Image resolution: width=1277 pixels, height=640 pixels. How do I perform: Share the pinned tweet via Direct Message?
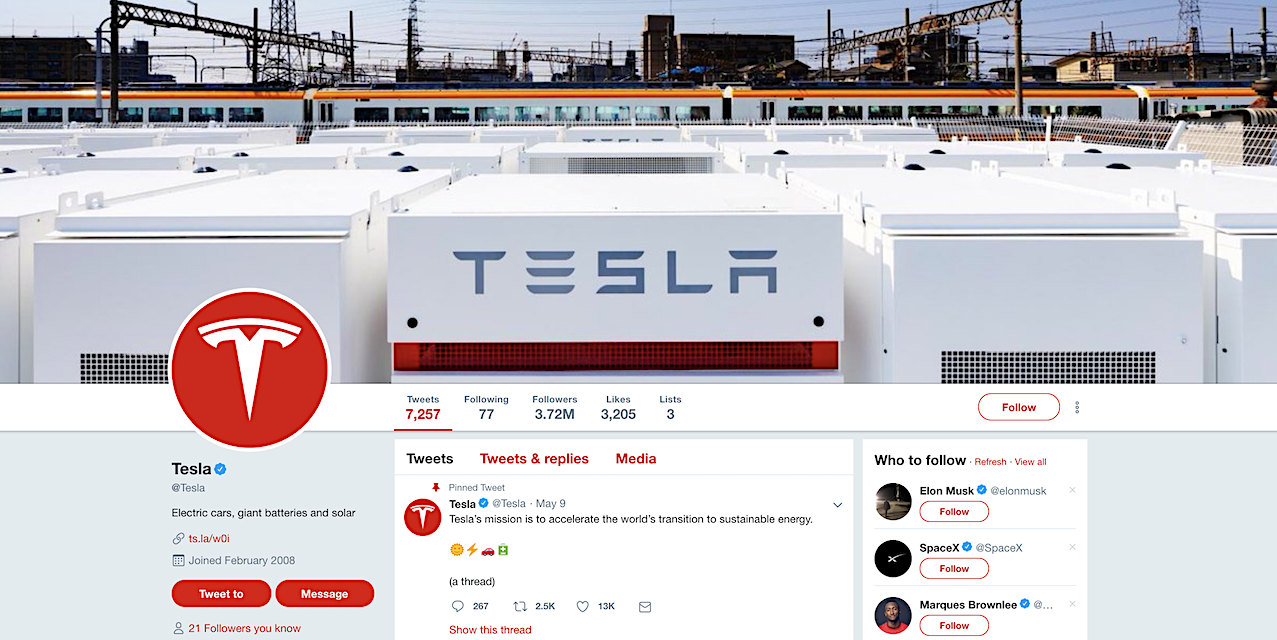[x=644, y=605]
